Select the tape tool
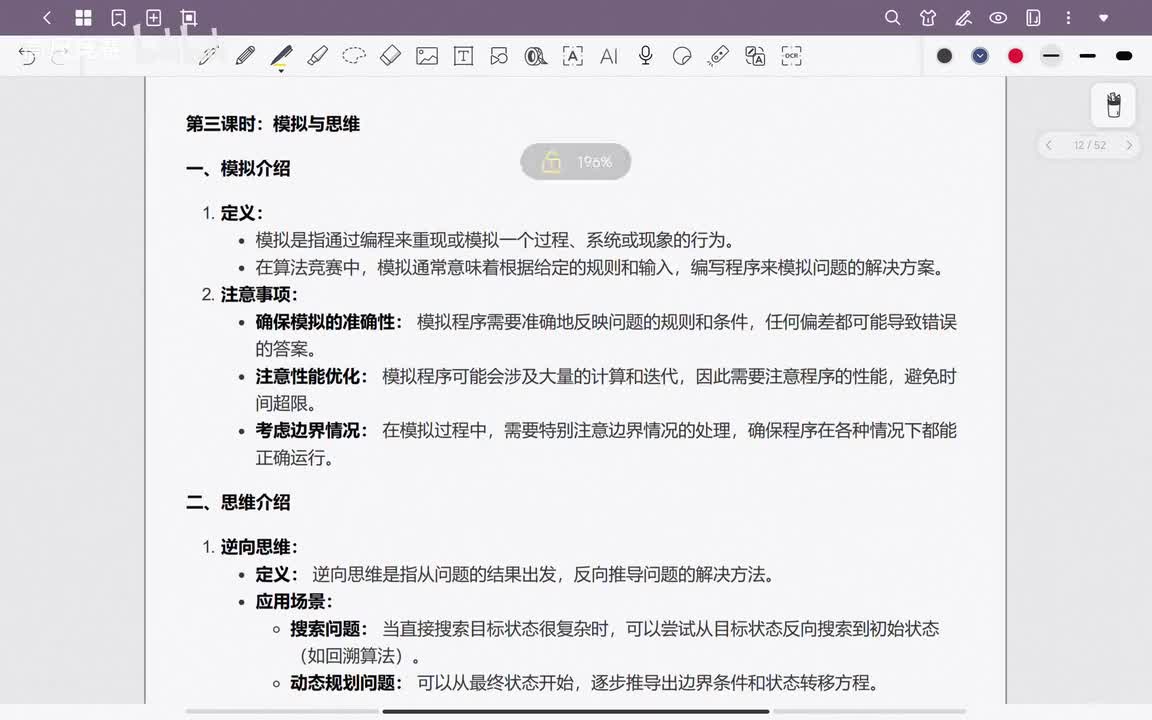The height and width of the screenshot is (720, 1152). click(x=536, y=56)
